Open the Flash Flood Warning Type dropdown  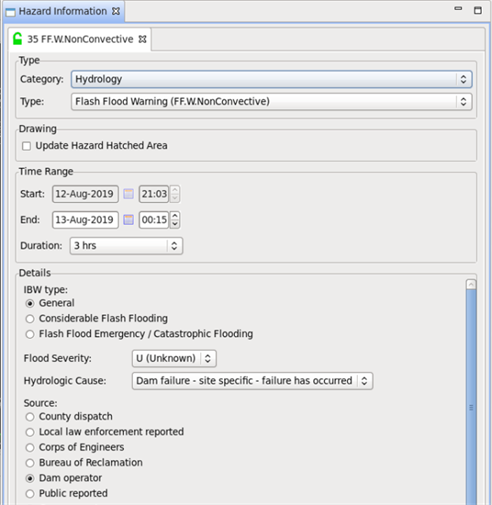pyautogui.click(x=271, y=102)
